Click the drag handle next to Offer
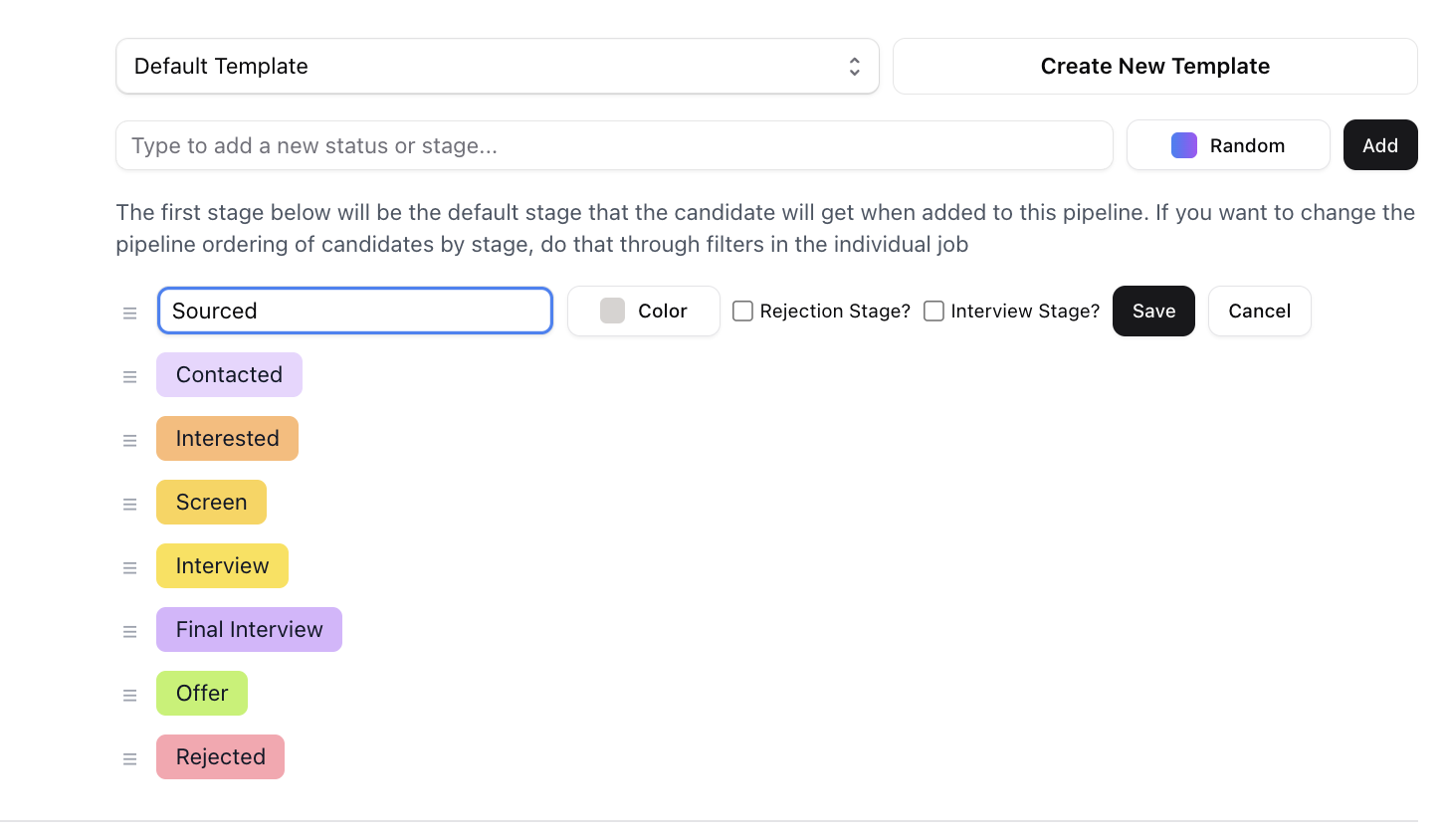1447x840 pixels. coord(129,696)
